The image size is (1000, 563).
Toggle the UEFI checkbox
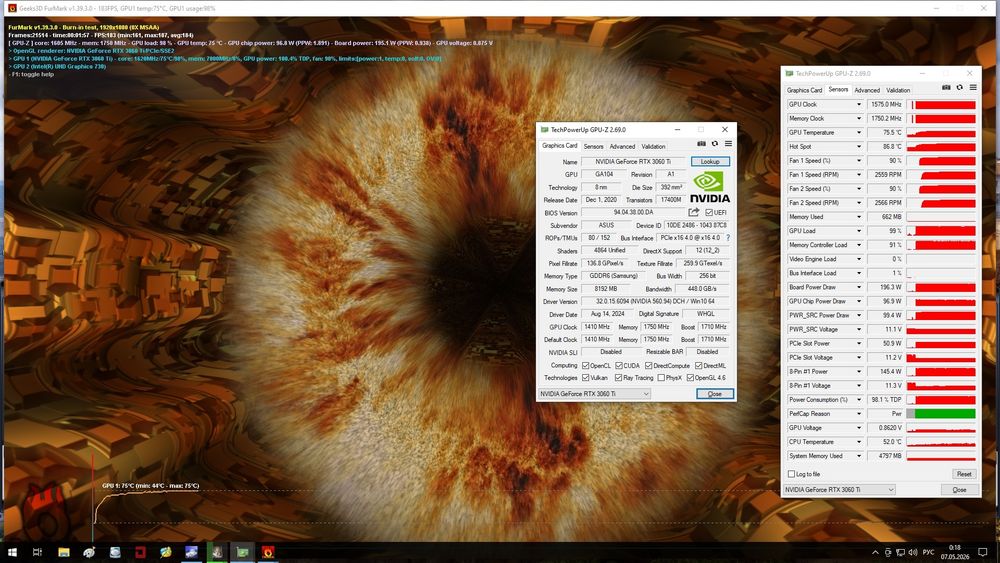point(709,213)
